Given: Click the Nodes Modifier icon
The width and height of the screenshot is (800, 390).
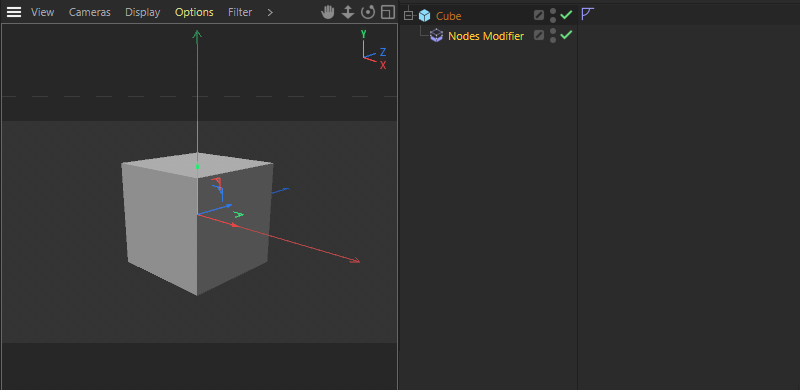Looking at the screenshot, I should [x=436, y=36].
